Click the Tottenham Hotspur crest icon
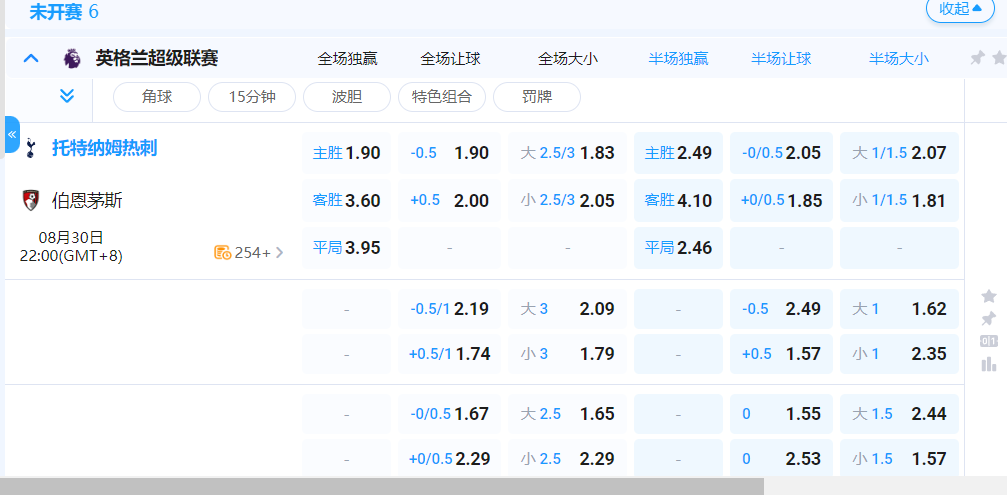 pos(30,149)
